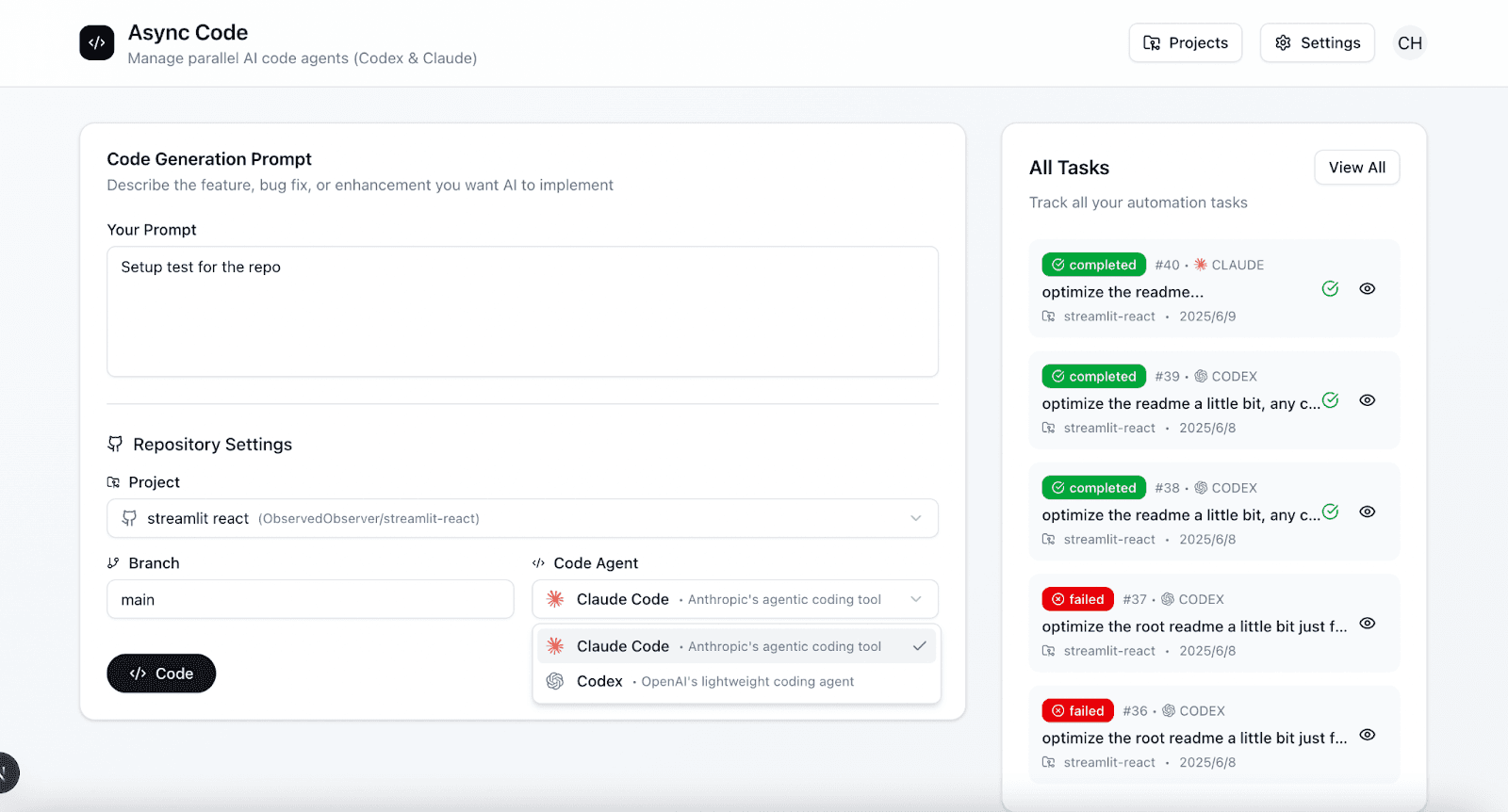This screenshot has height=812, width=1508.
Task: Click the View All tasks button
Action: click(1356, 168)
